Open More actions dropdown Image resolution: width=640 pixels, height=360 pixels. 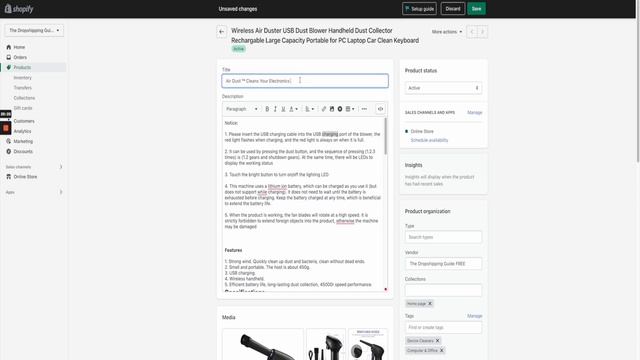pos(447,32)
